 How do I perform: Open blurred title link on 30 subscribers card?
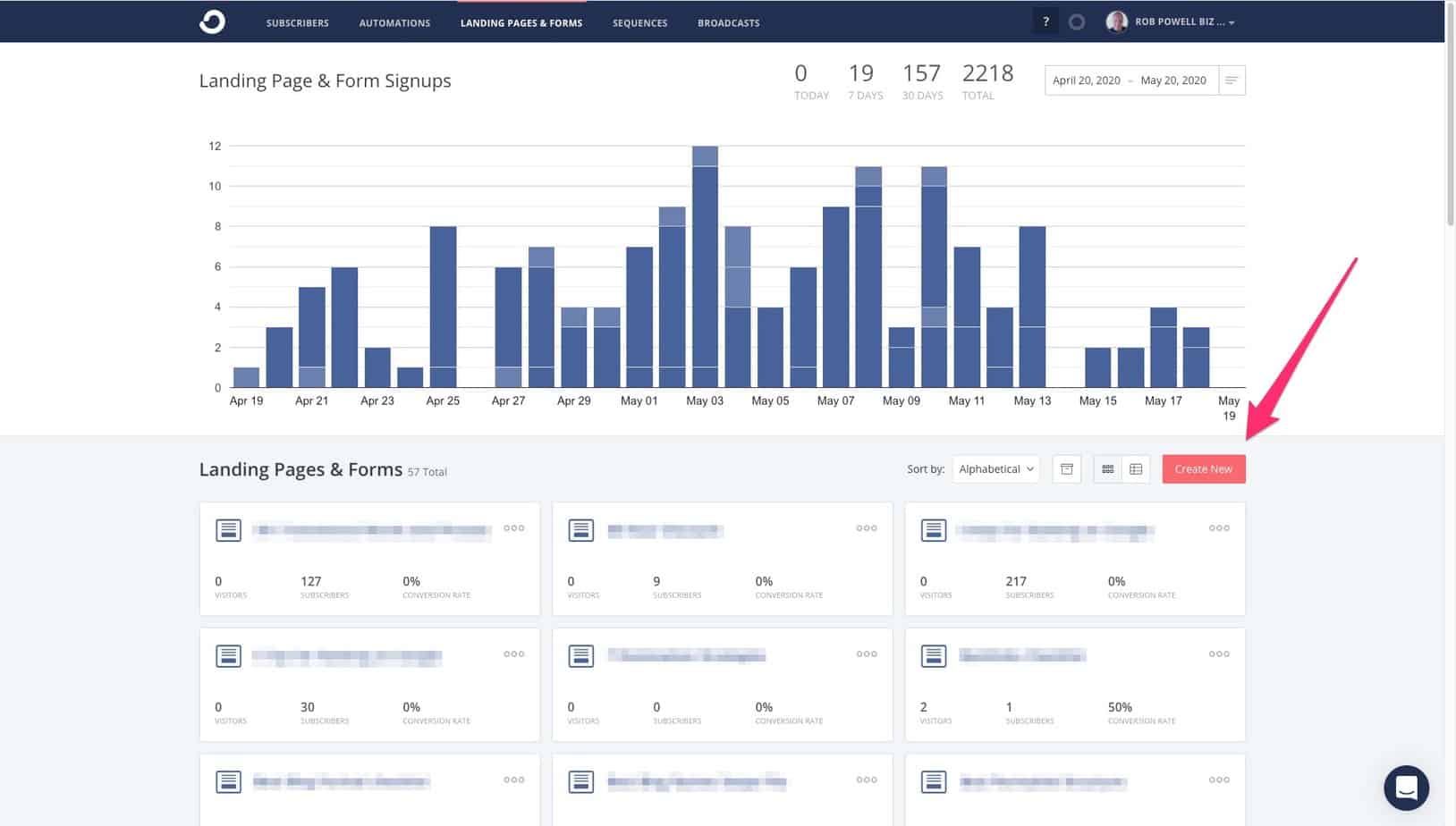347,657
